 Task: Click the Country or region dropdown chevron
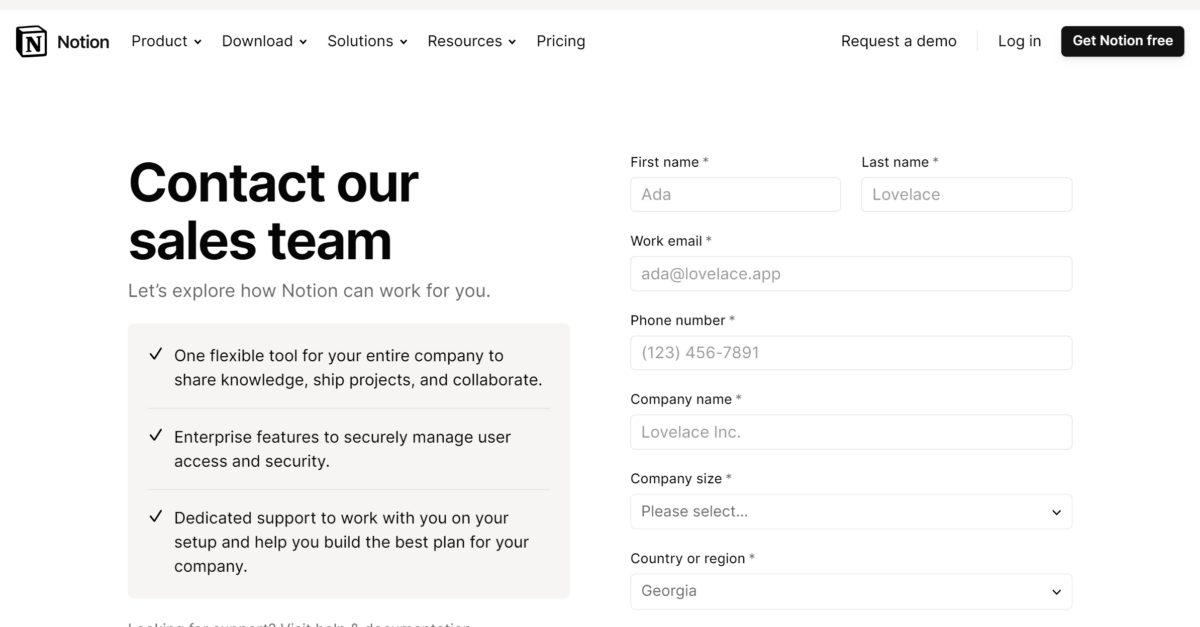click(x=1056, y=591)
